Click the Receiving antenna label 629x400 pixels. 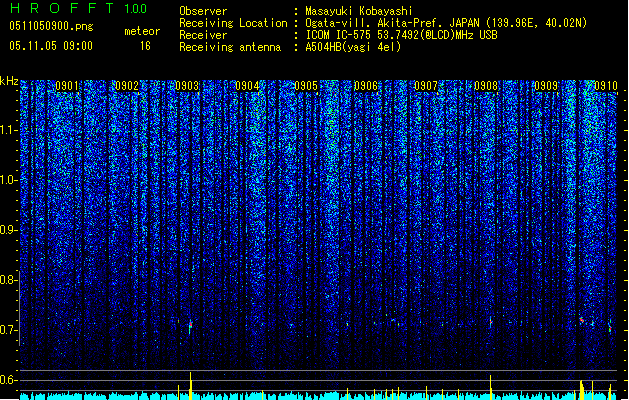coord(230,47)
